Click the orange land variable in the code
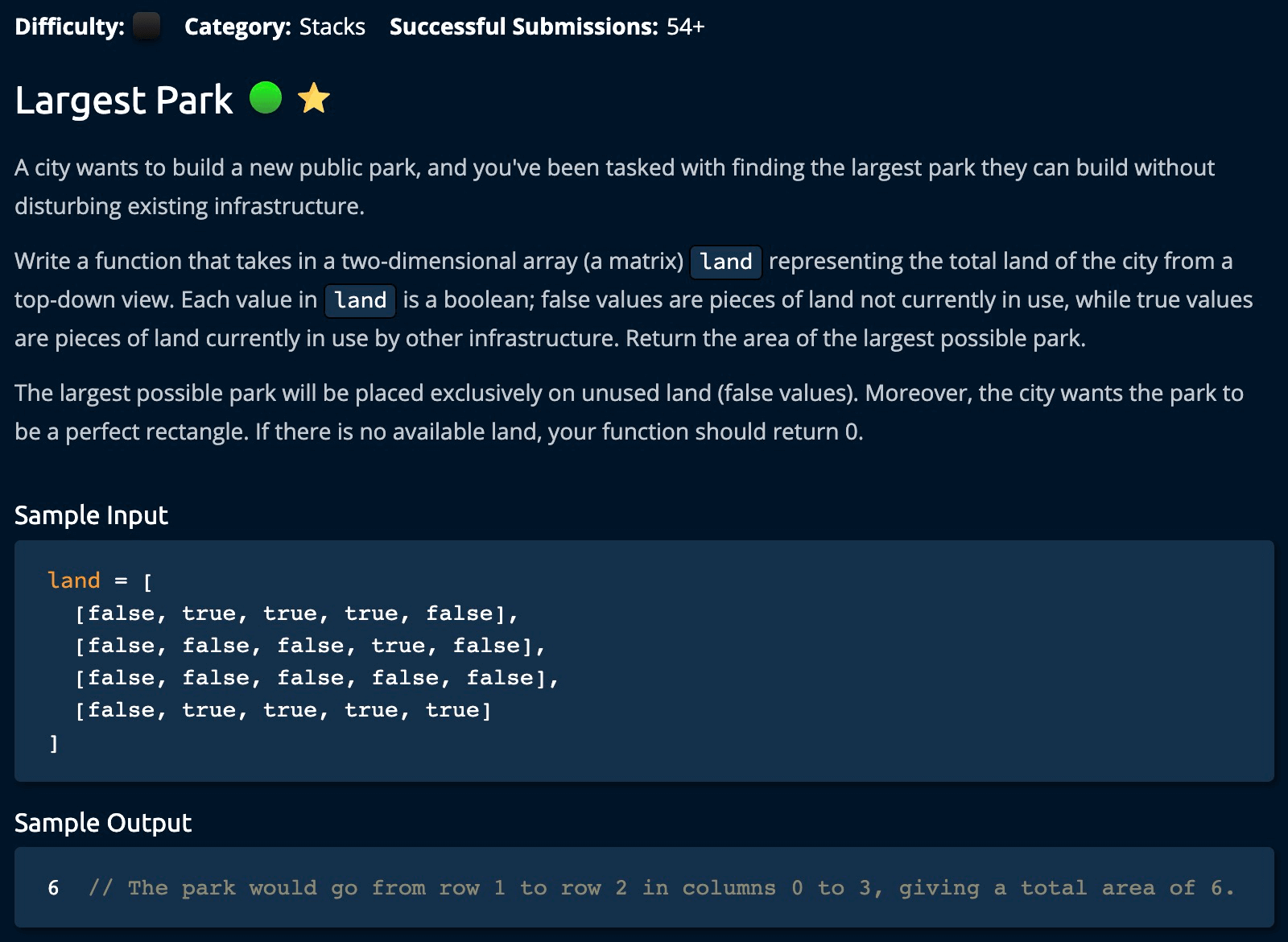Image resolution: width=1288 pixels, height=942 pixels. pyautogui.click(x=74, y=580)
